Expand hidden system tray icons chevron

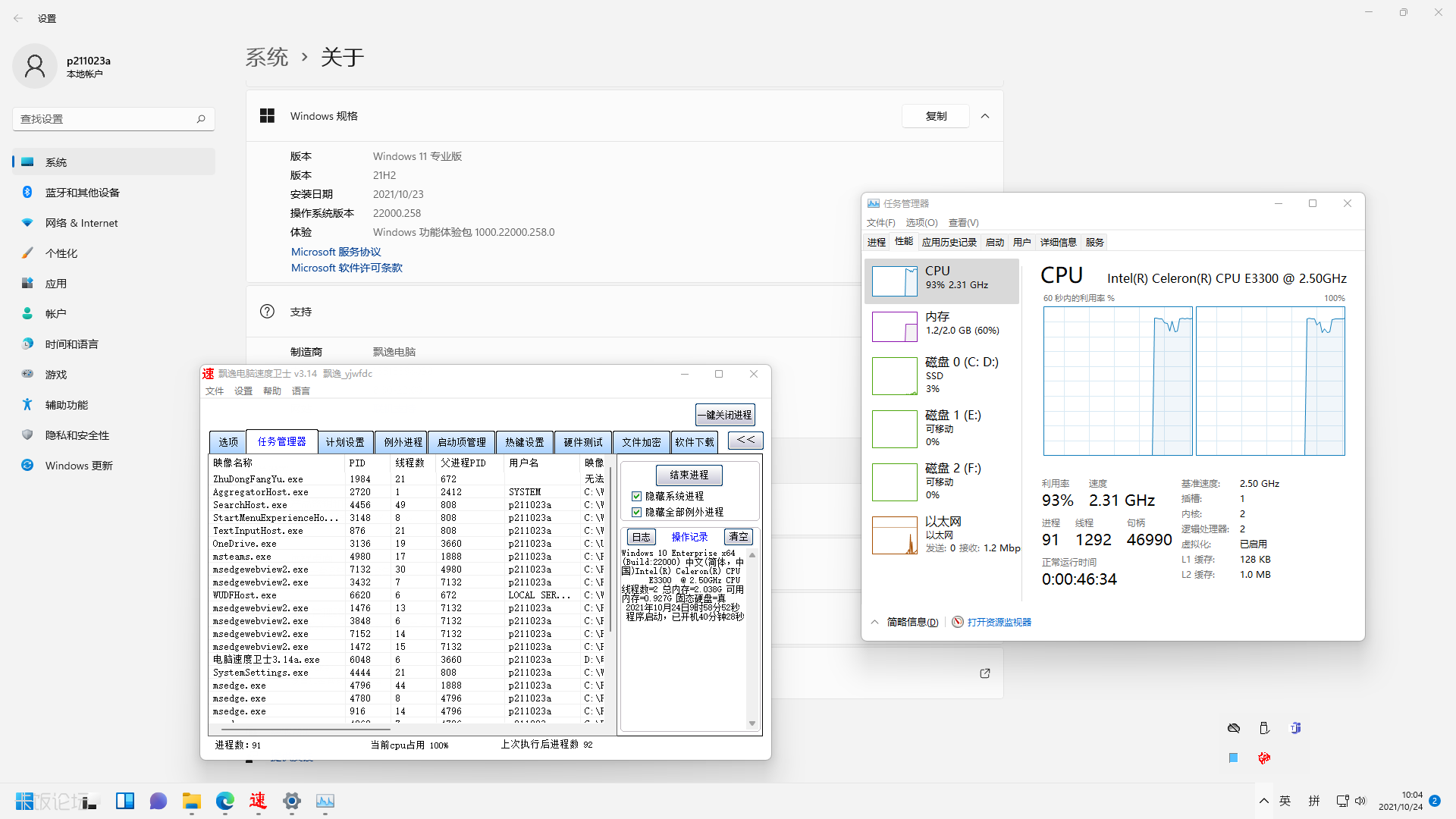coord(1264,801)
